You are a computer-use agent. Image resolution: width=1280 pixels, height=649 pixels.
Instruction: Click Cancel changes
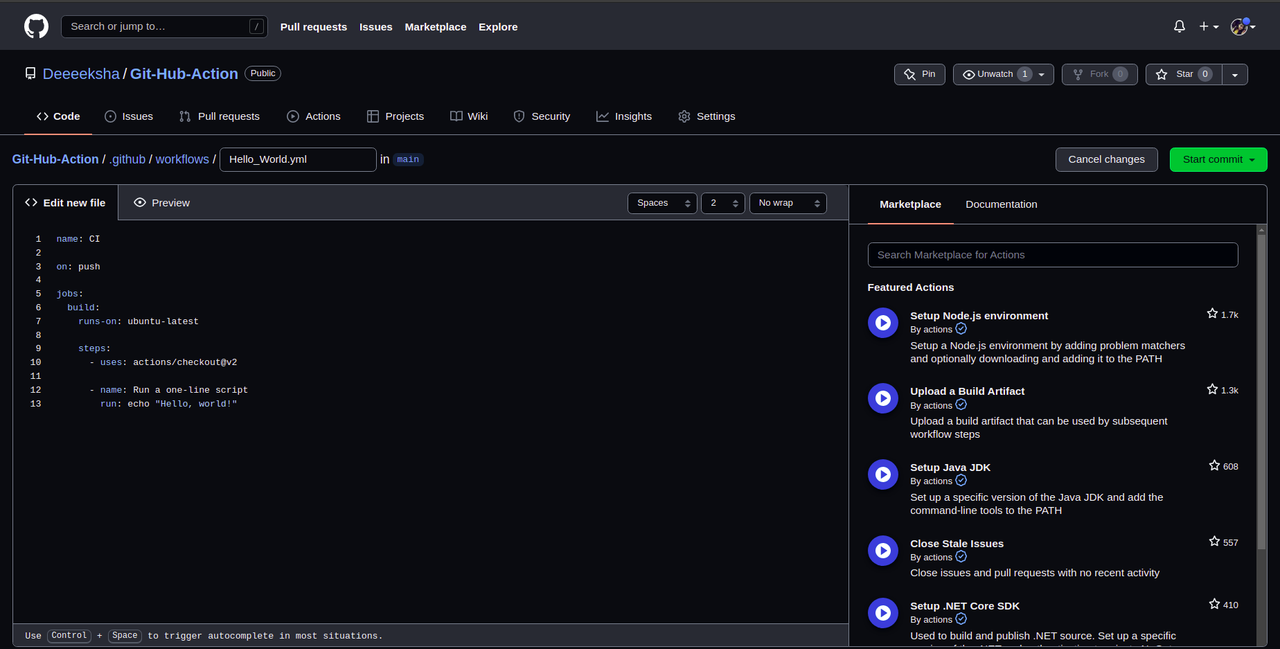[x=1106, y=159]
